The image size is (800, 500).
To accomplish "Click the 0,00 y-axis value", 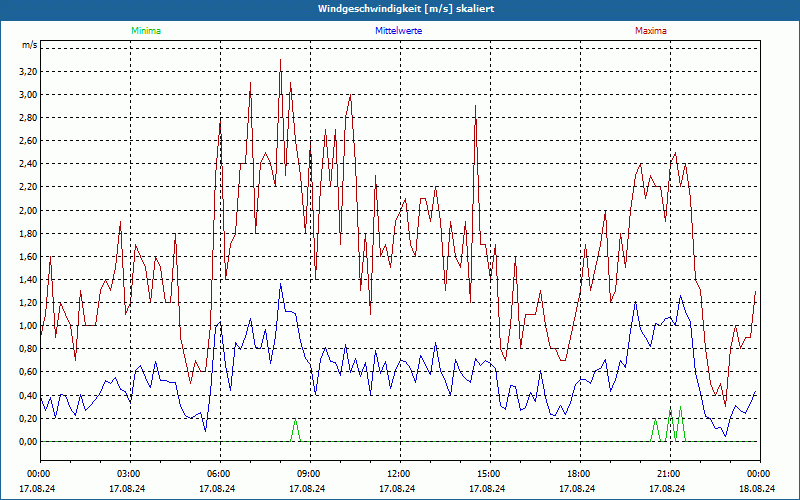I will point(28,442).
